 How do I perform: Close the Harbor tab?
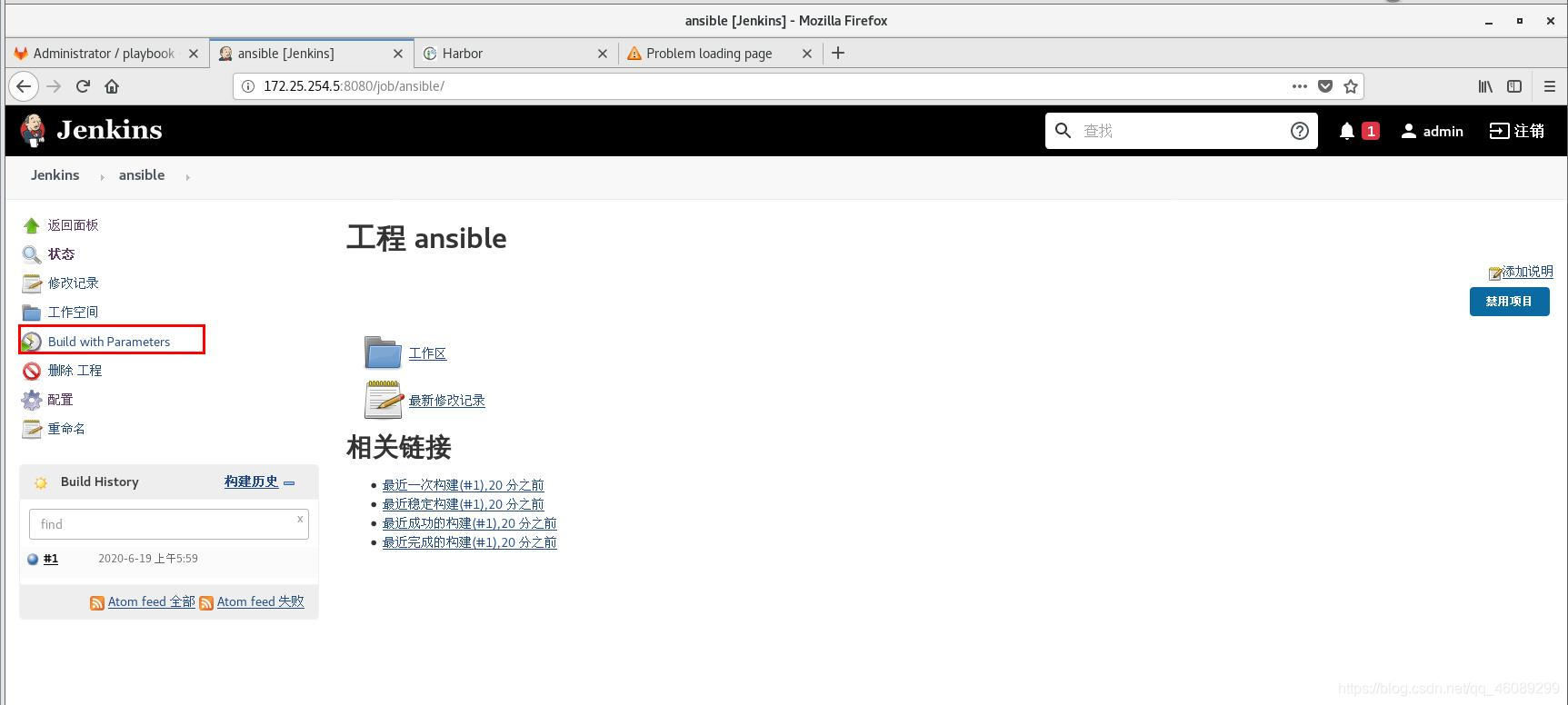pos(602,54)
